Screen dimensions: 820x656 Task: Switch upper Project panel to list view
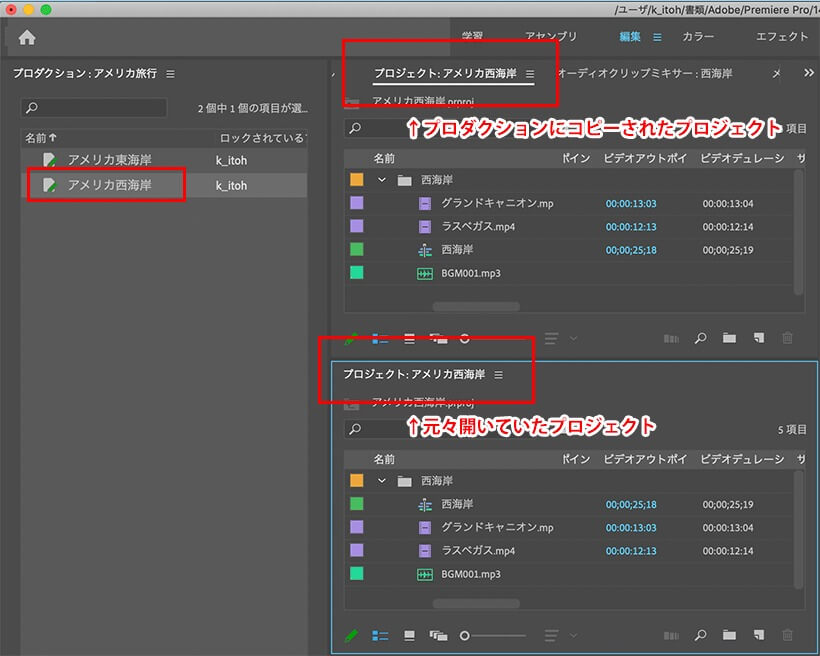pos(380,339)
